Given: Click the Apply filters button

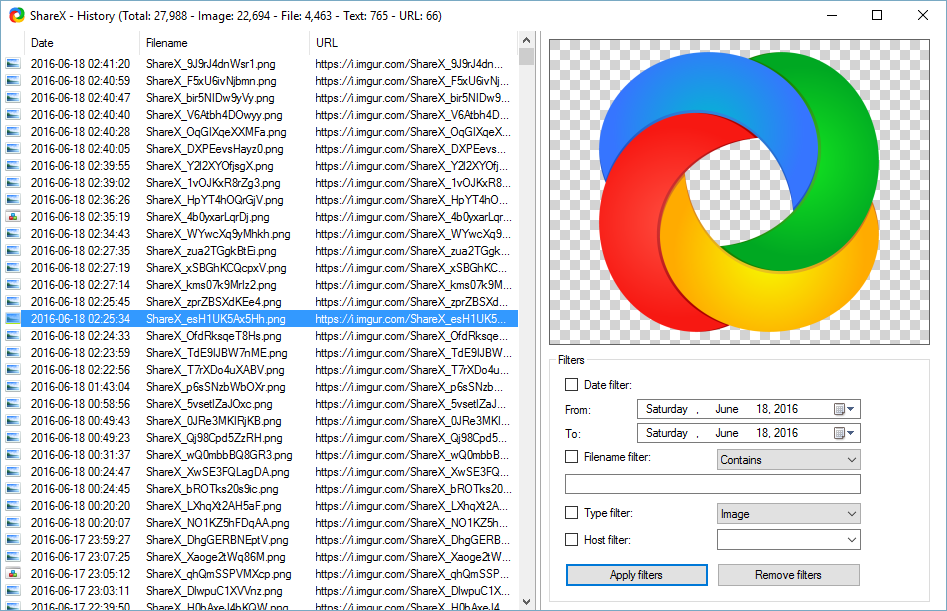Looking at the screenshot, I should 637,575.
